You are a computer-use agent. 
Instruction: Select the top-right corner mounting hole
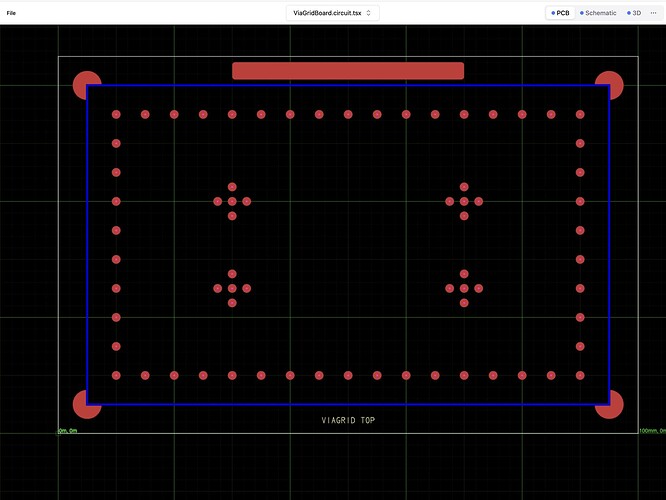[609, 85]
